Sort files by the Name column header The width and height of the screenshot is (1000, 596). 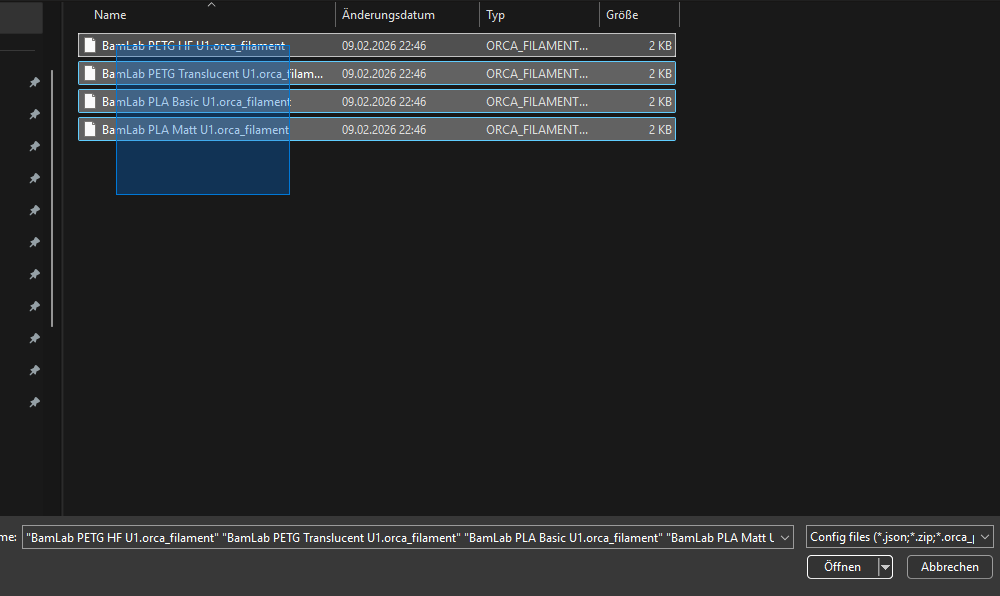tap(110, 16)
